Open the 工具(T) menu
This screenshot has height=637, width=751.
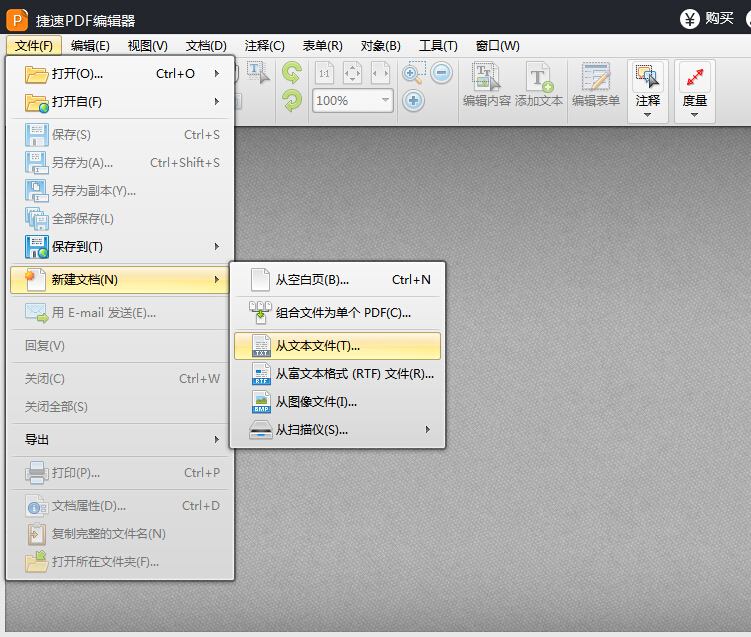point(438,46)
